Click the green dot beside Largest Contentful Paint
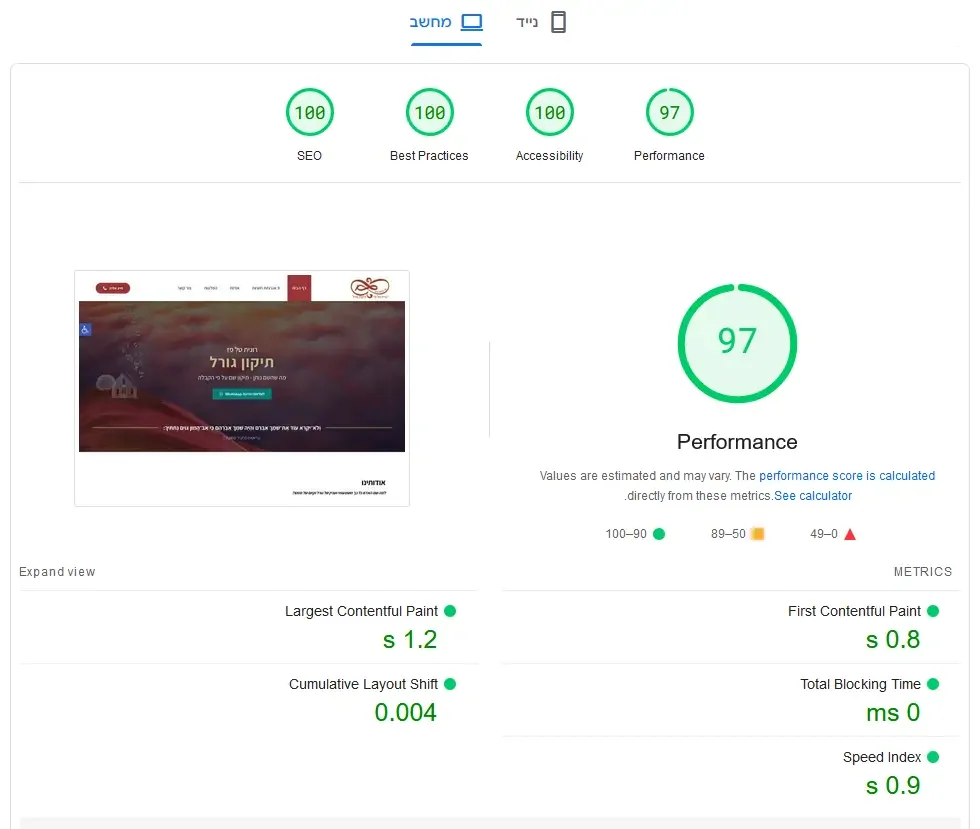The width and height of the screenshot is (980, 829). coord(450,611)
